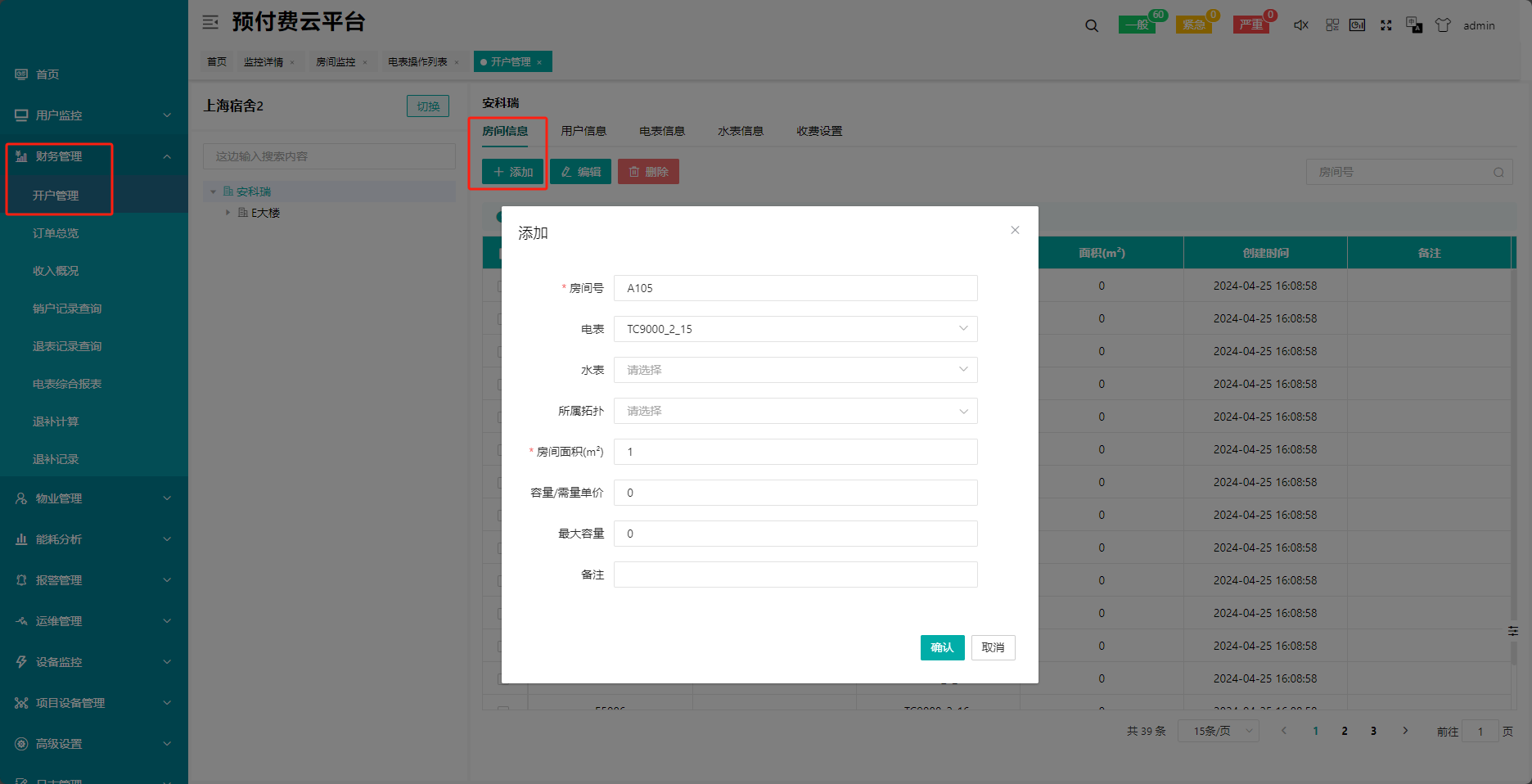
Task: Click the 确认 button in dialog
Action: pyautogui.click(x=942, y=647)
